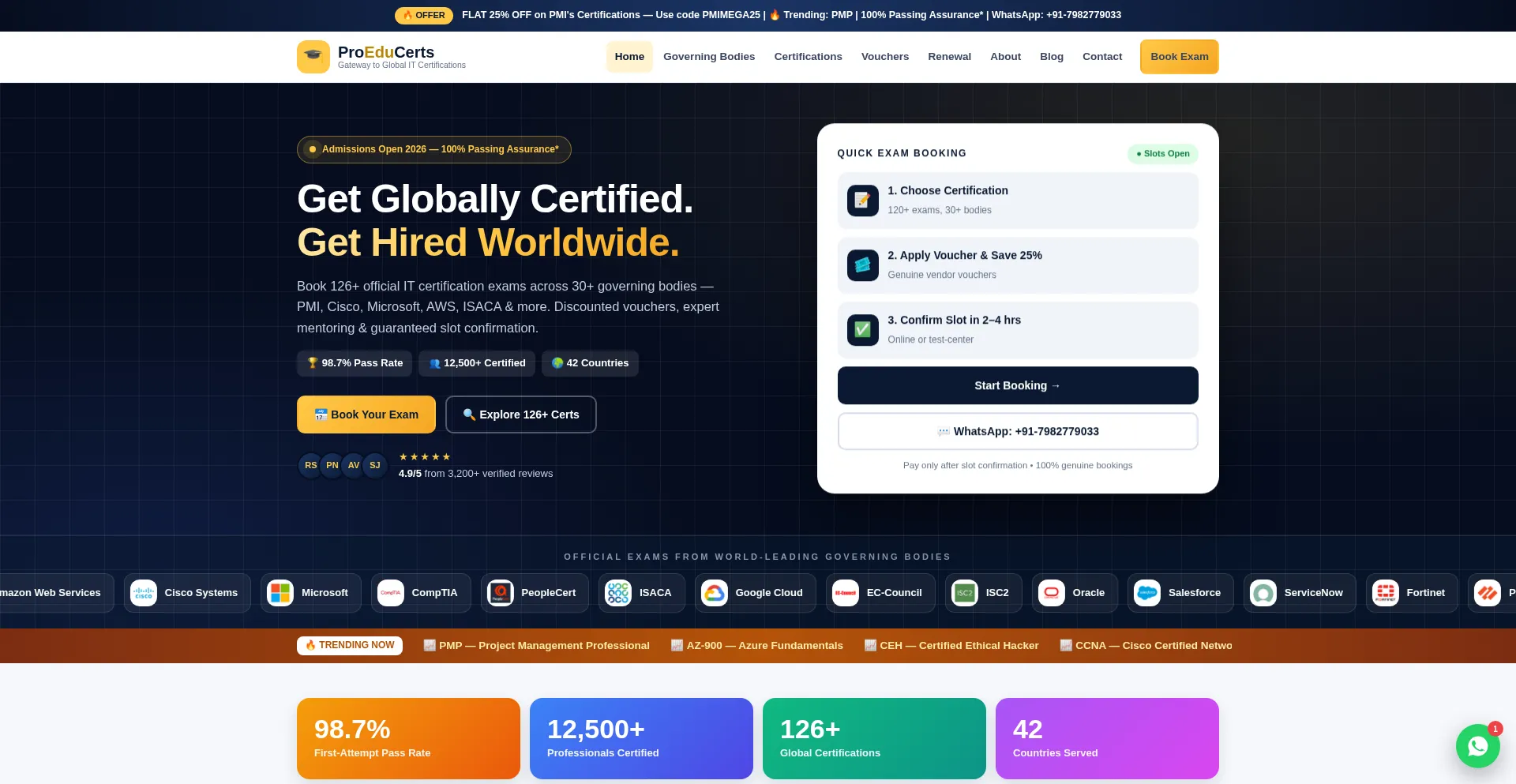The height and width of the screenshot is (784, 1516).
Task: Select the ServiceNow logo icon
Action: [x=1263, y=593]
